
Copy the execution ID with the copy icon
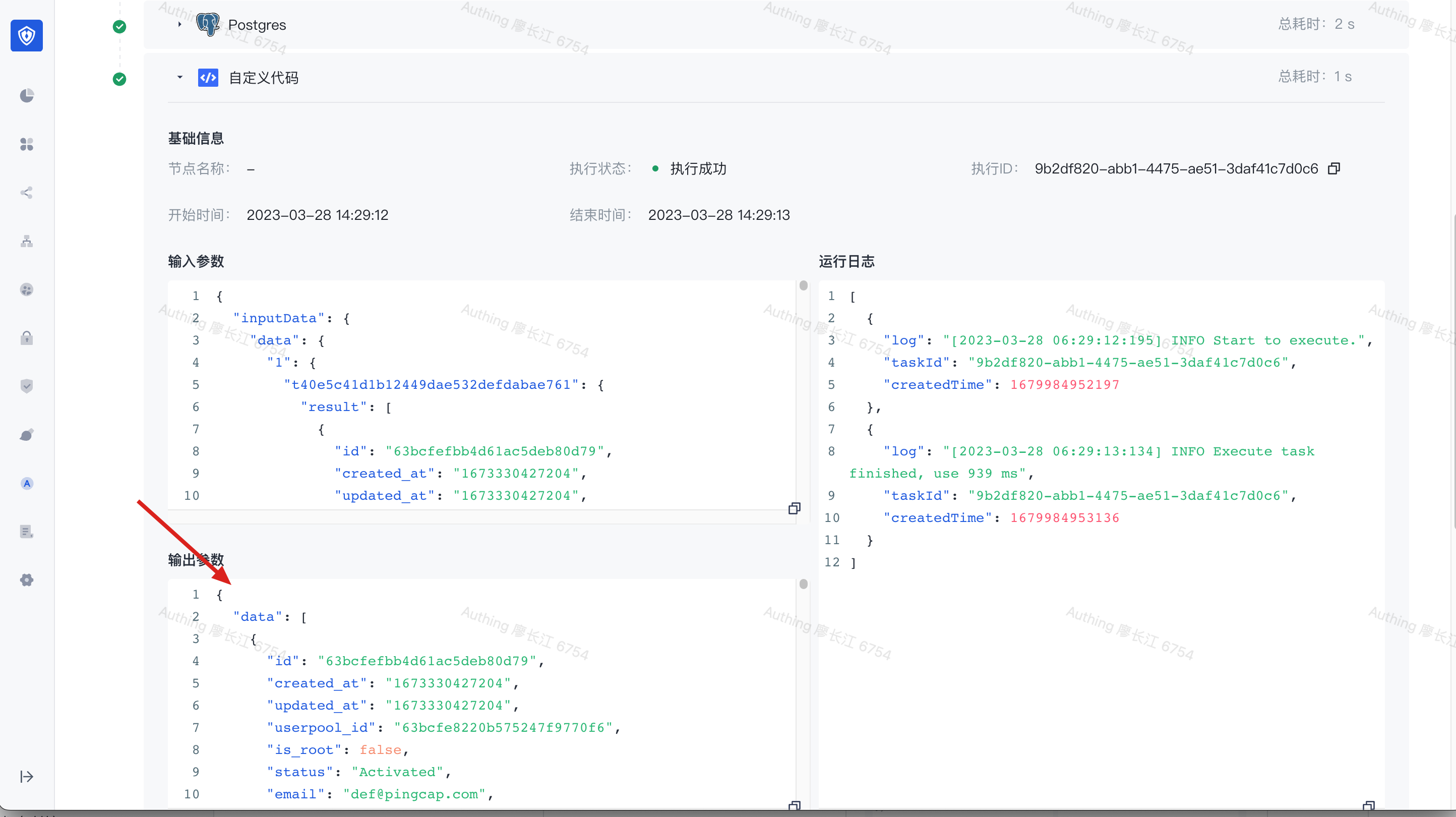coord(1334,168)
